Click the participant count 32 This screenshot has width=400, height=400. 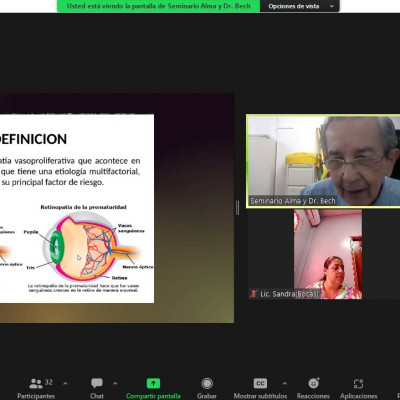click(49, 382)
